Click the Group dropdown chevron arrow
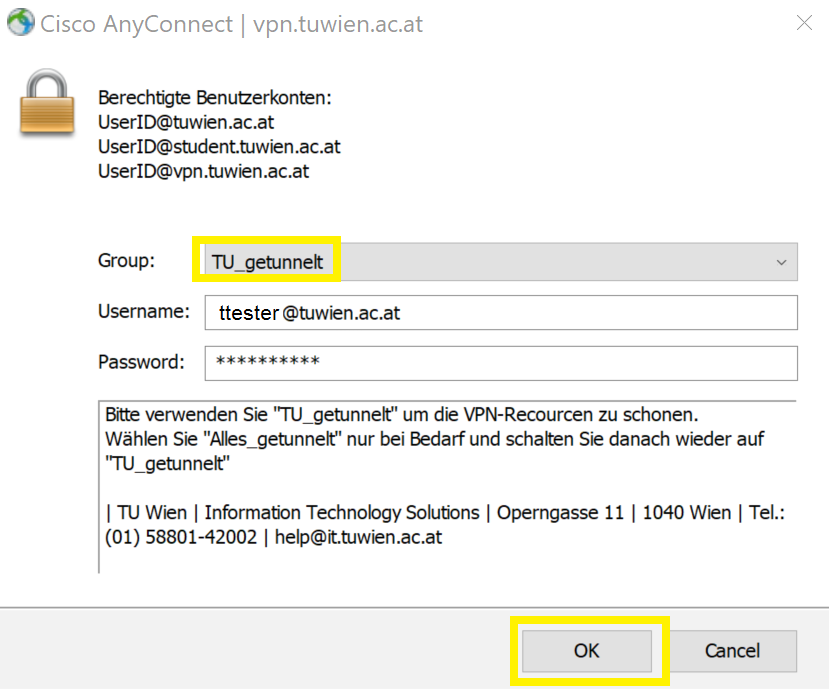Viewport: 829px width, 689px height. click(781, 262)
